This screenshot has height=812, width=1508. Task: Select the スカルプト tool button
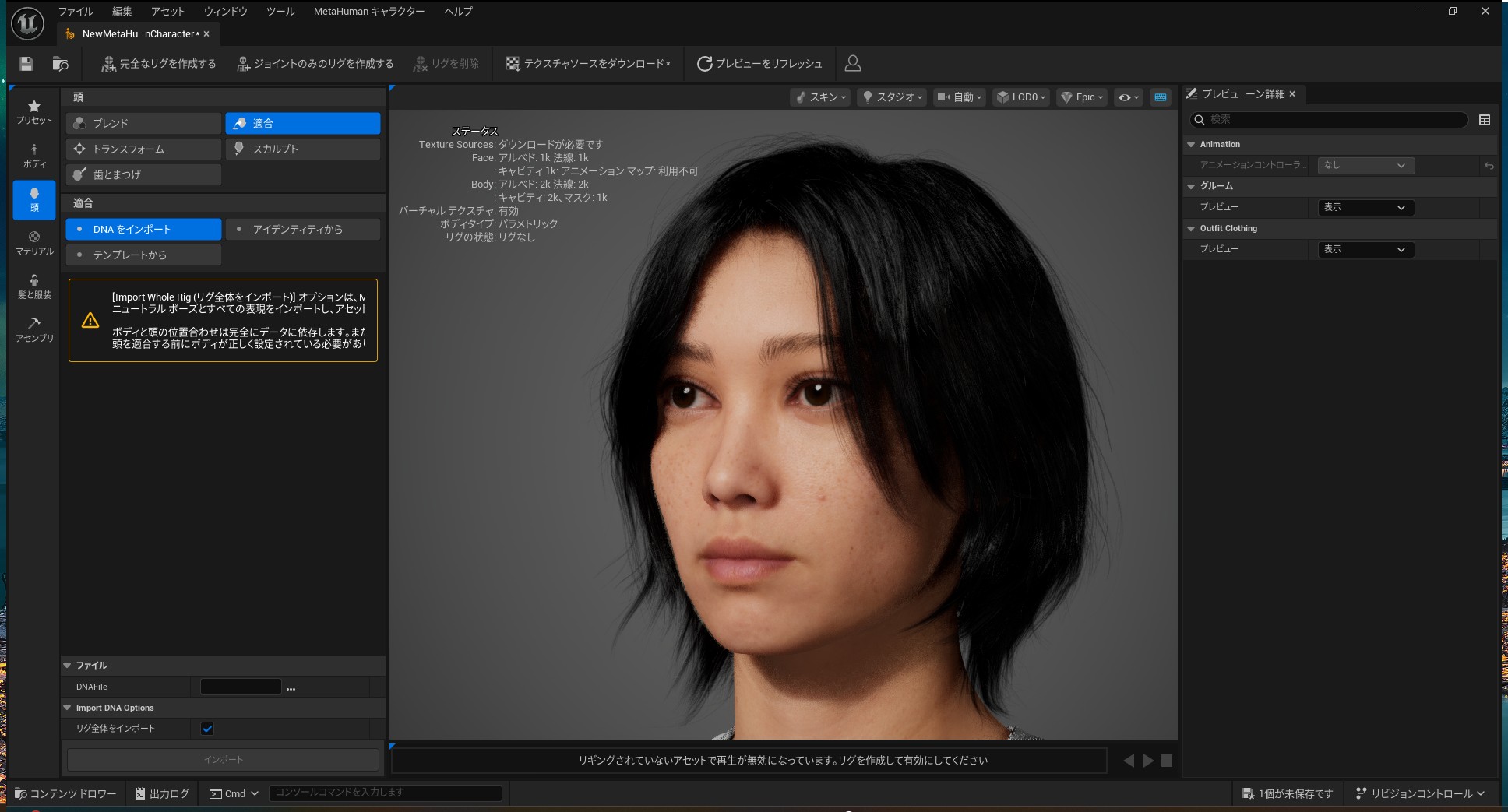click(302, 149)
